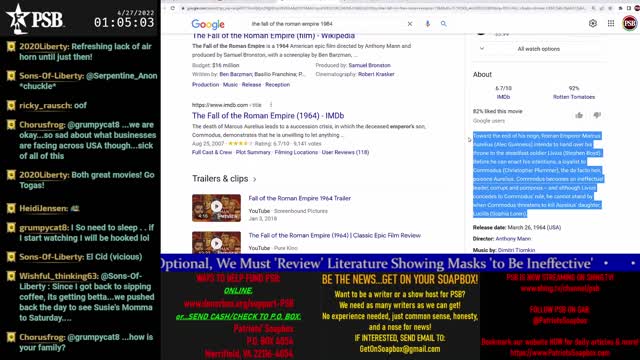
Task: Open The Fall of the Roman Empire (1964) IMDb result
Action: 268,116
